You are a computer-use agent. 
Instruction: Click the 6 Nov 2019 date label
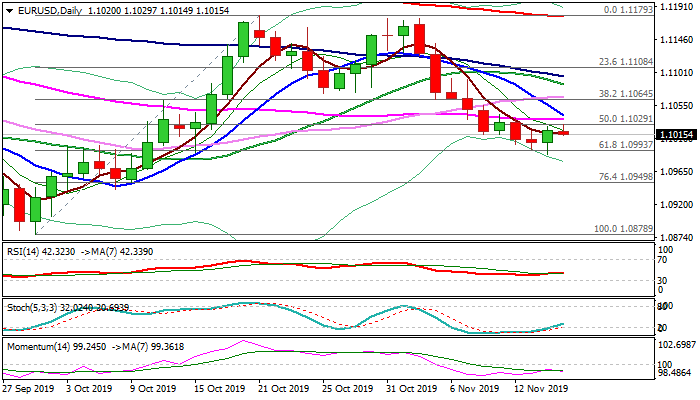pos(474,389)
